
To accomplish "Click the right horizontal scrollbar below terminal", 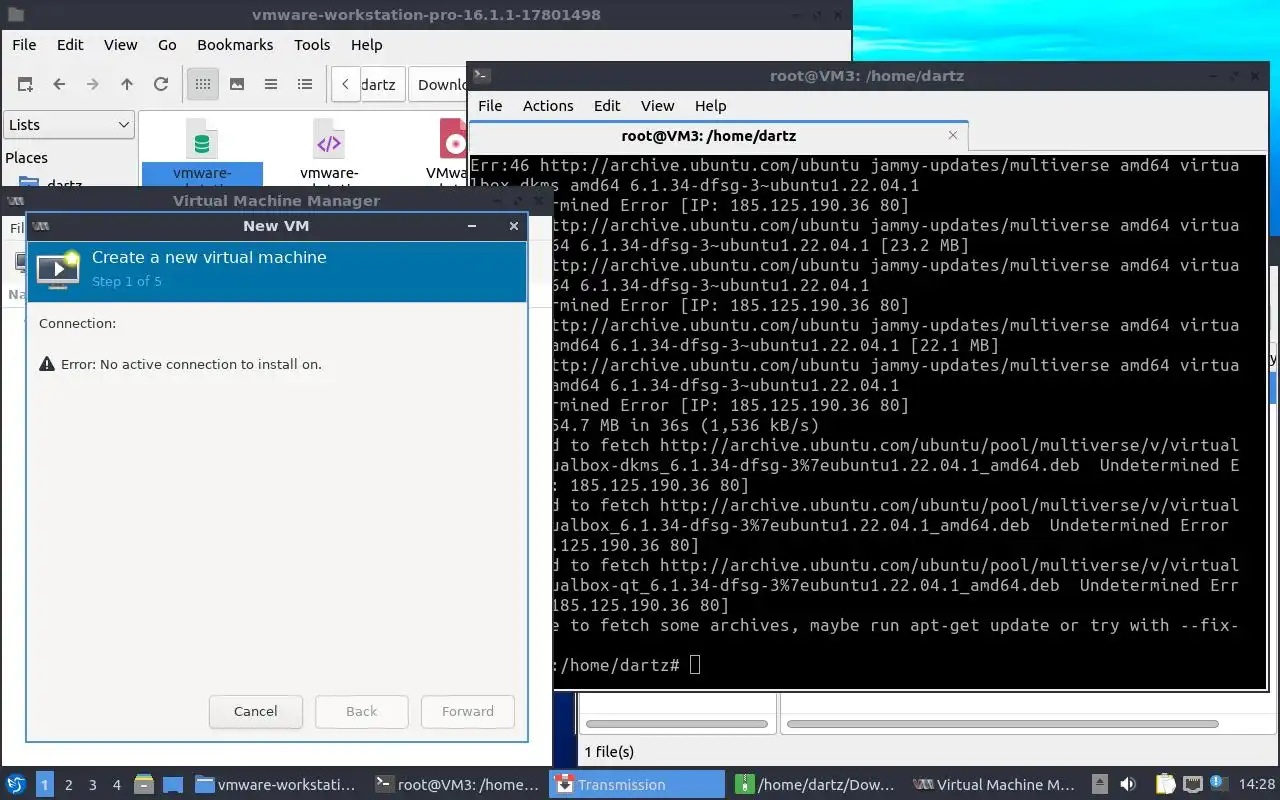I will (1004, 723).
